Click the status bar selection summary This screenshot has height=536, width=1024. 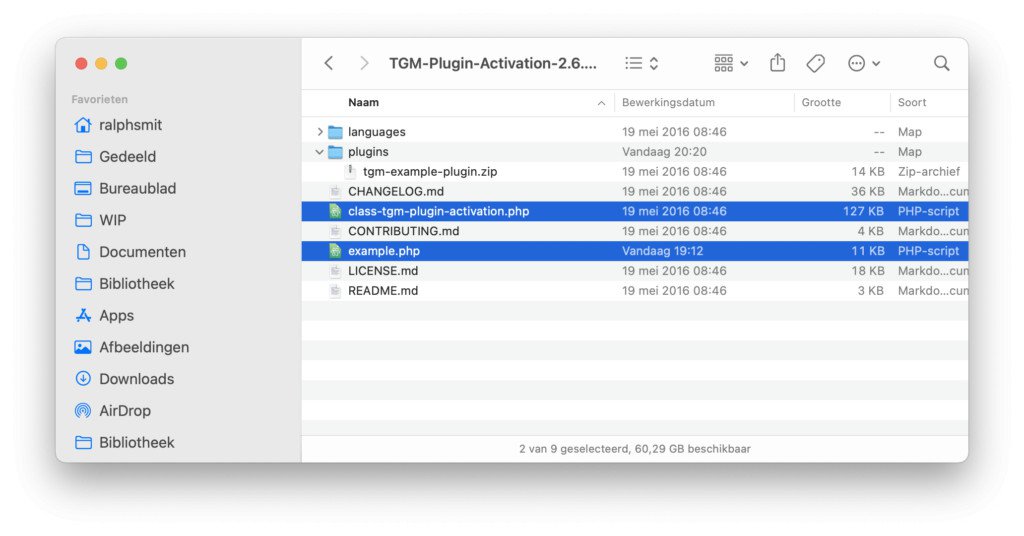[x=635, y=449]
